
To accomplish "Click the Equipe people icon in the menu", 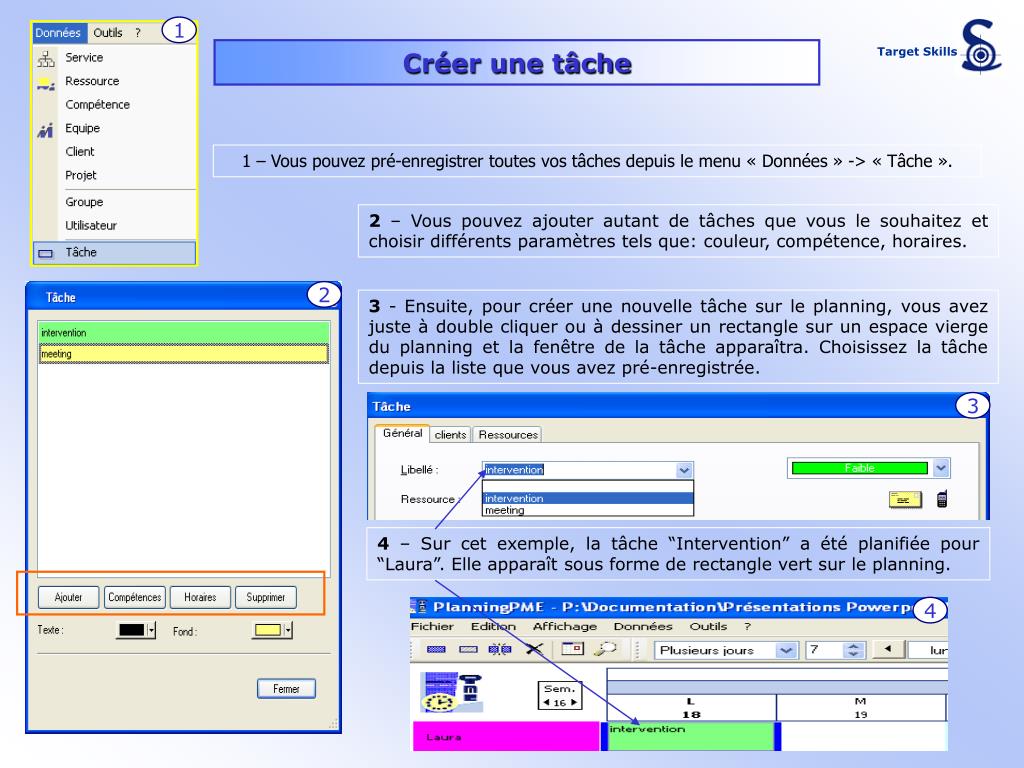I will [45, 130].
